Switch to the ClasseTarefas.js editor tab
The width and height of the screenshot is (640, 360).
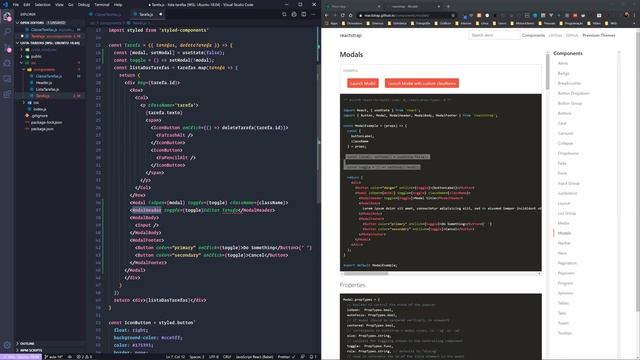108,14
